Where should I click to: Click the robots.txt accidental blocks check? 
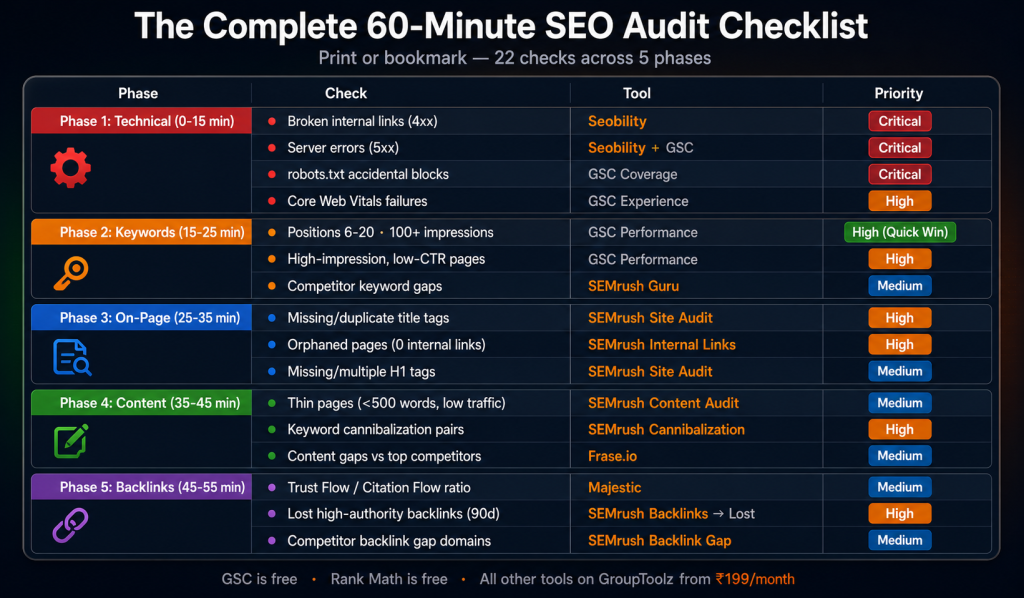click(x=368, y=174)
